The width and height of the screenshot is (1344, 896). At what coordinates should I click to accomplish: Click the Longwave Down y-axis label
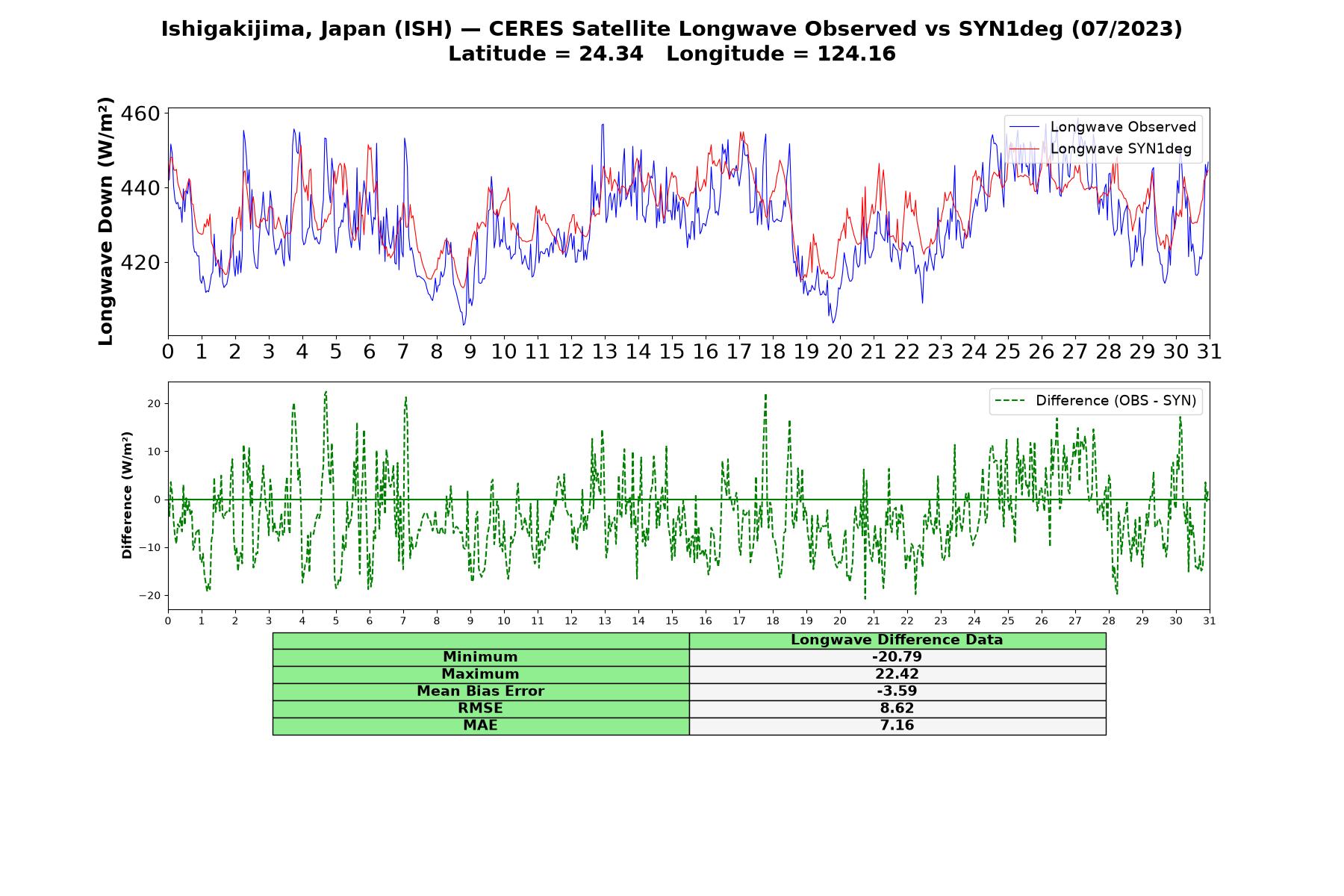click(106, 221)
